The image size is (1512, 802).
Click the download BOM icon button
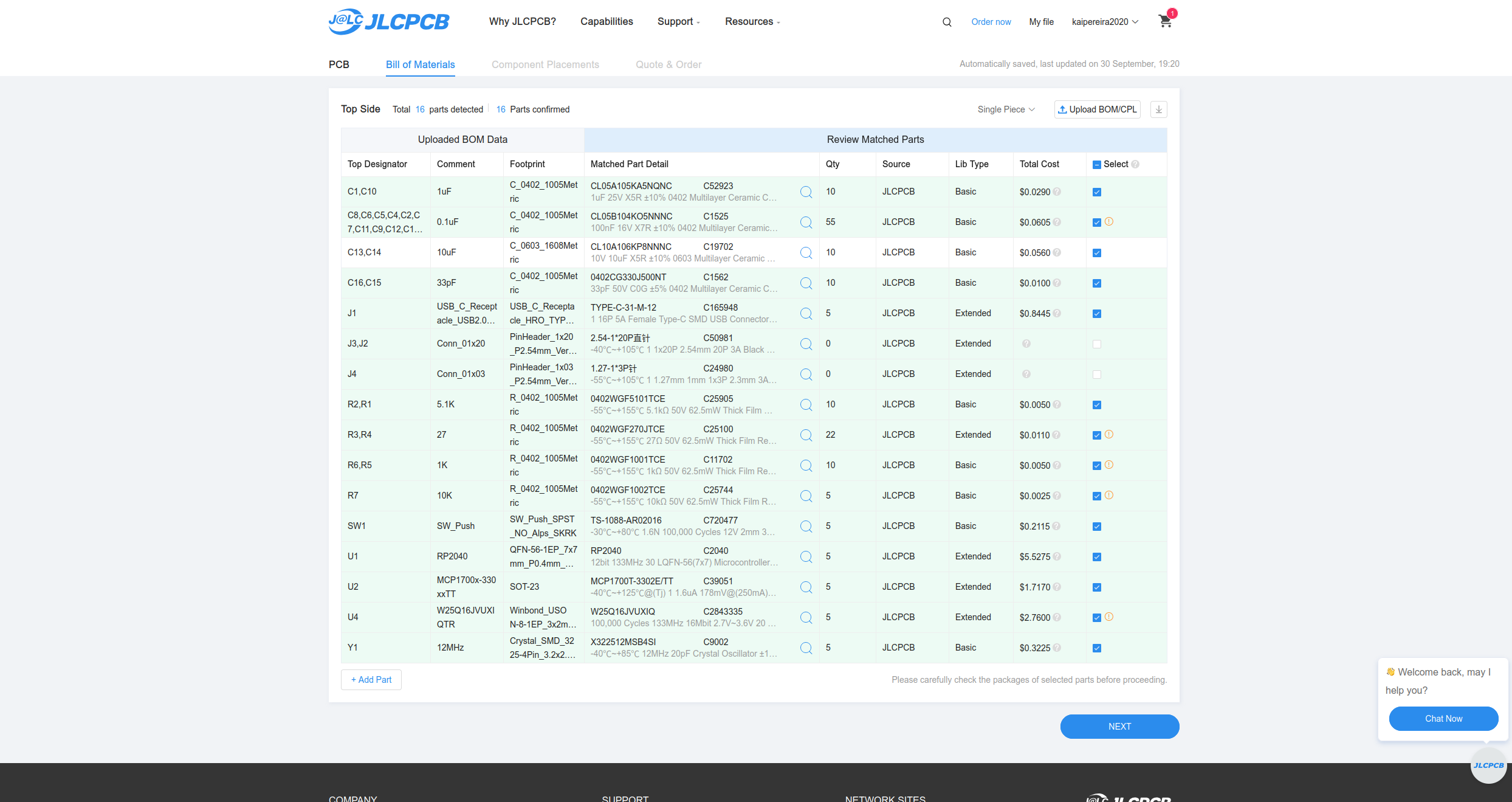coord(1158,109)
